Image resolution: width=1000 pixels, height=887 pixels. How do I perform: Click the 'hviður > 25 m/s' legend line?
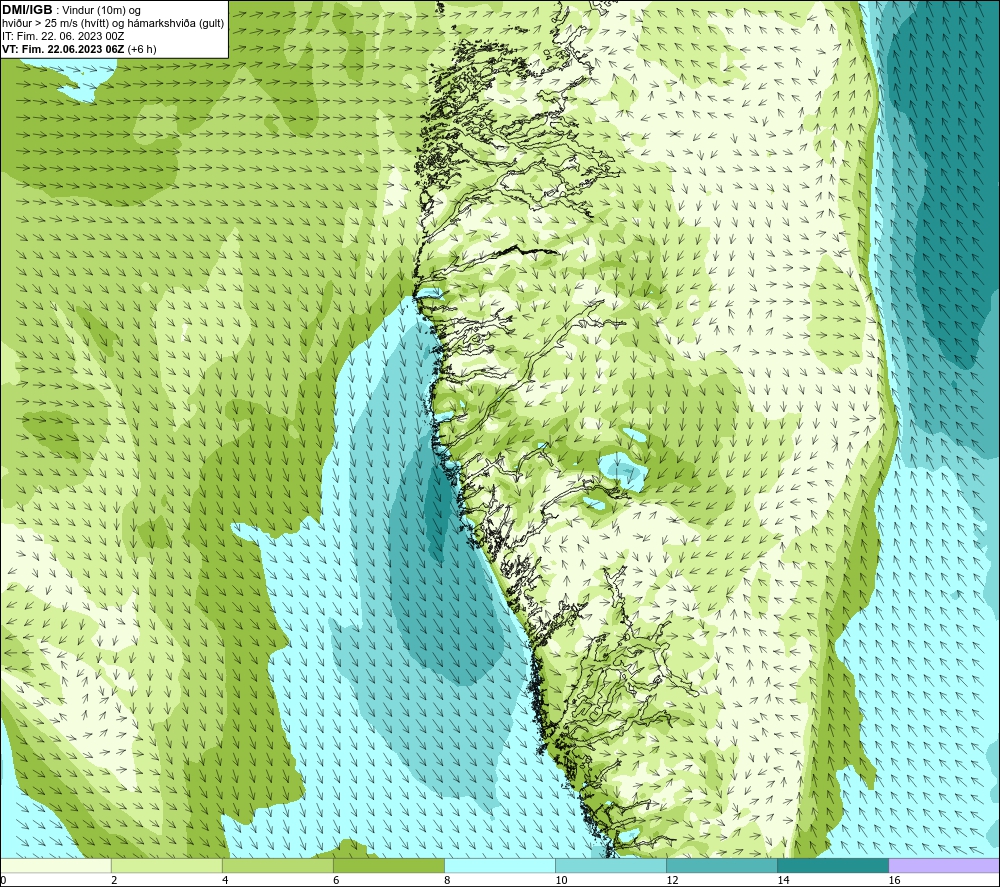click(x=113, y=24)
